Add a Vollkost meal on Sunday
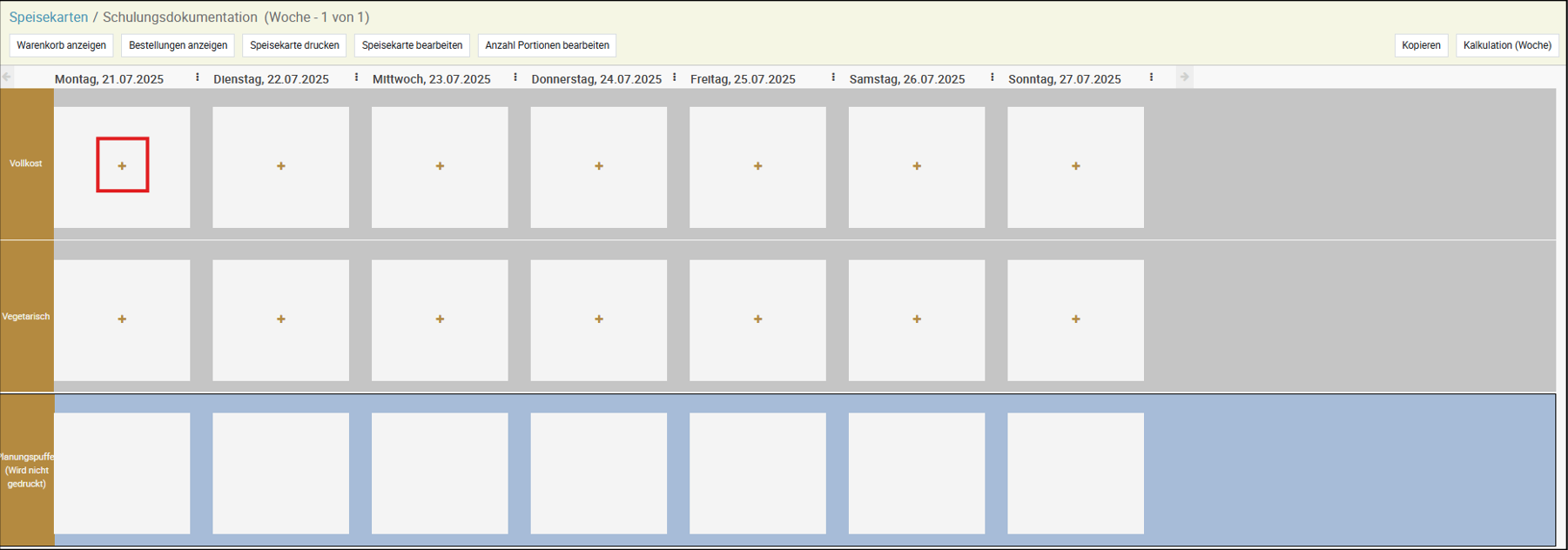The width and height of the screenshot is (1568, 550). (x=1075, y=166)
